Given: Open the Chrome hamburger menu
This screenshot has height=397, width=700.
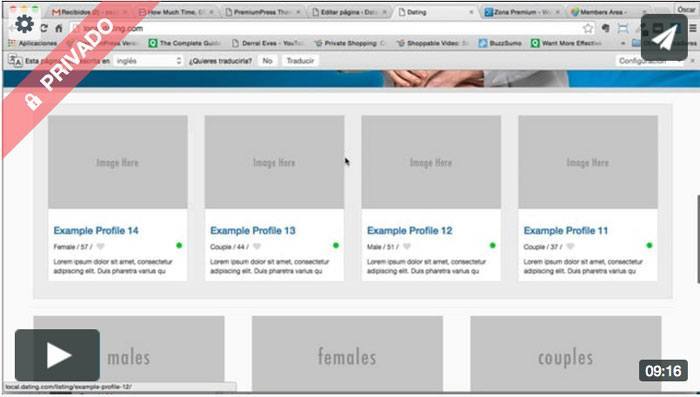Looking at the screenshot, I should click(693, 28).
